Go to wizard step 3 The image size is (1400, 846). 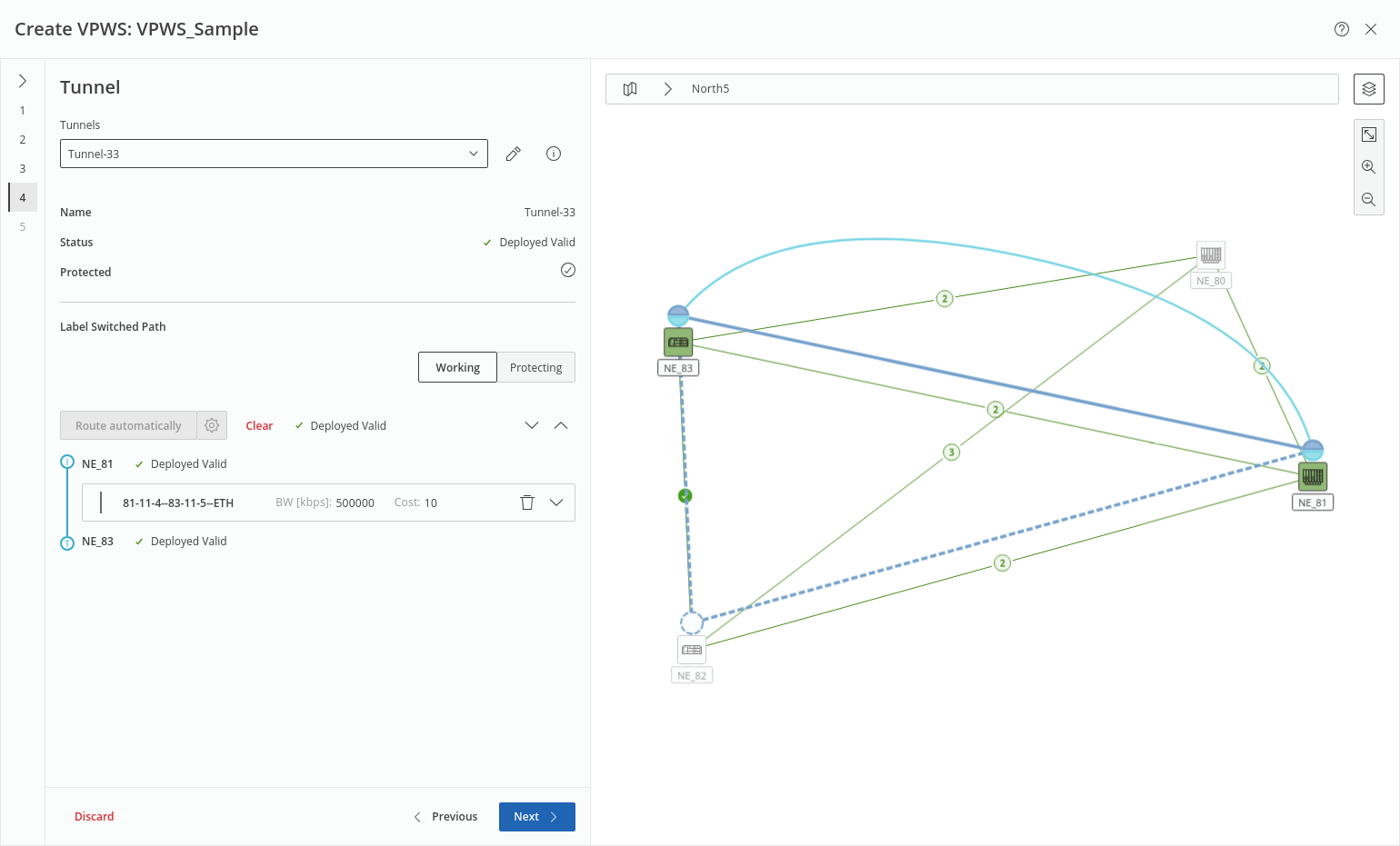23,169
